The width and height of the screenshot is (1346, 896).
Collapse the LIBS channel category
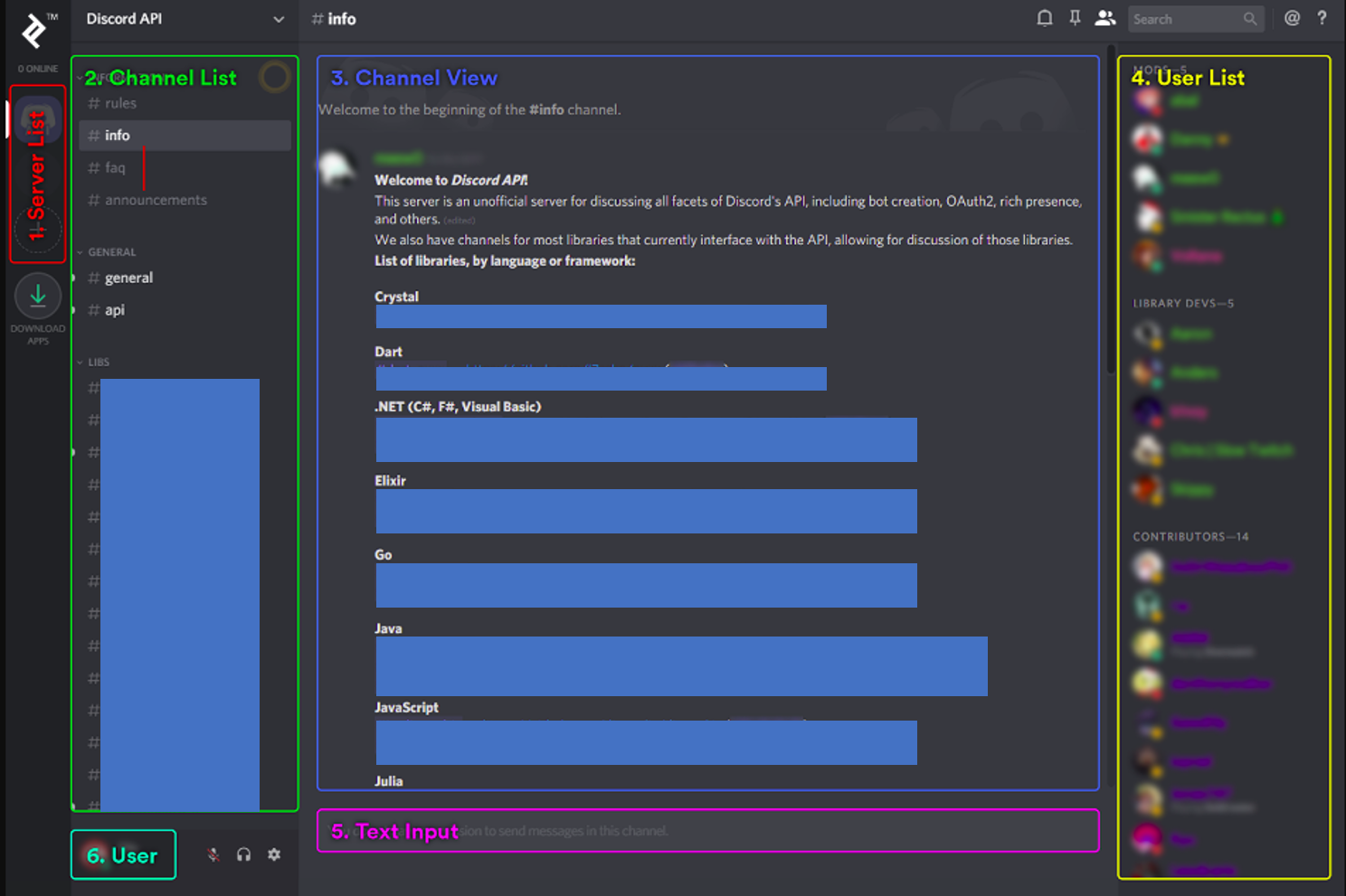pos(97,362)
